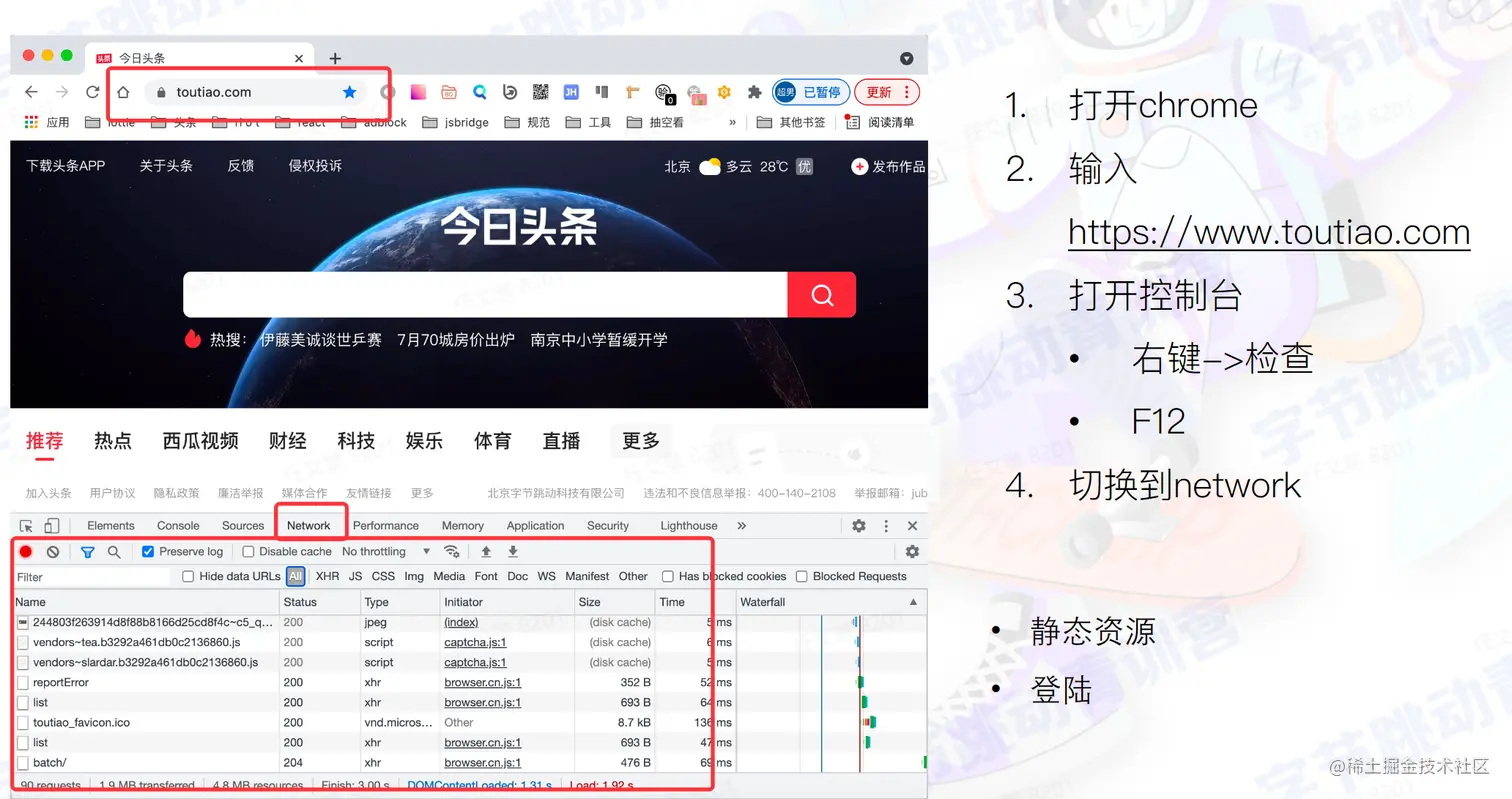Open DevTools settings gear in tab bar
The height and width of the screenshot is (799, 1512).
(x=859, y=525)
